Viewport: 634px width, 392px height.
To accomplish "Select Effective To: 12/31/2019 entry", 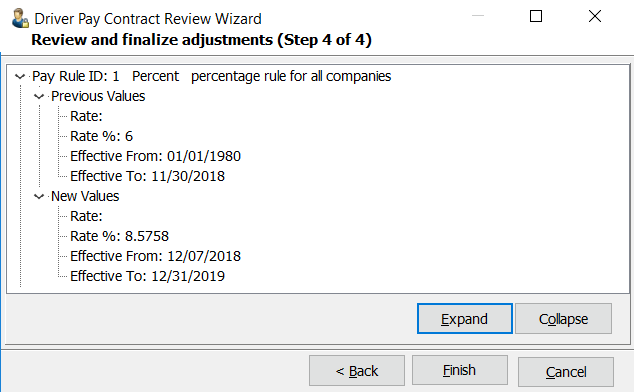I will pyautogui.click(x=147, y=276).
